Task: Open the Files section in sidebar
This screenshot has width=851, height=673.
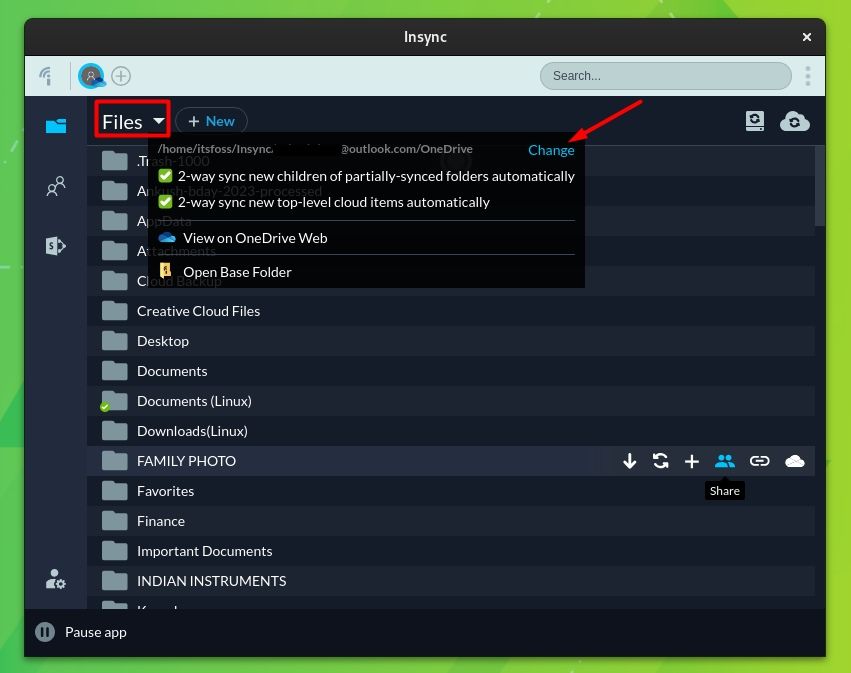Action: tap(56, 126)
